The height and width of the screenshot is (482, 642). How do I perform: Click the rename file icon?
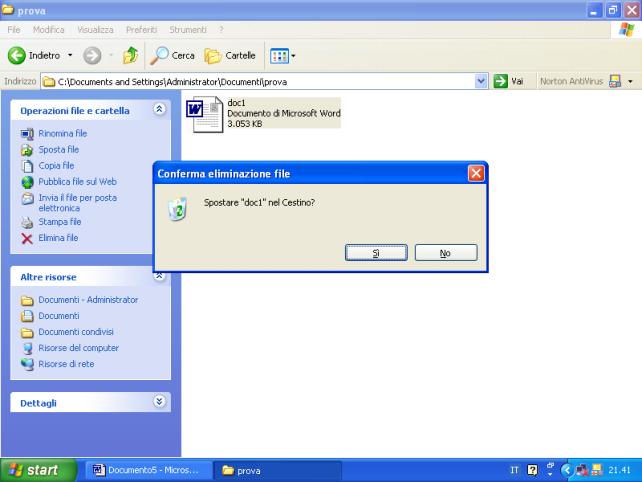(27, 134)
